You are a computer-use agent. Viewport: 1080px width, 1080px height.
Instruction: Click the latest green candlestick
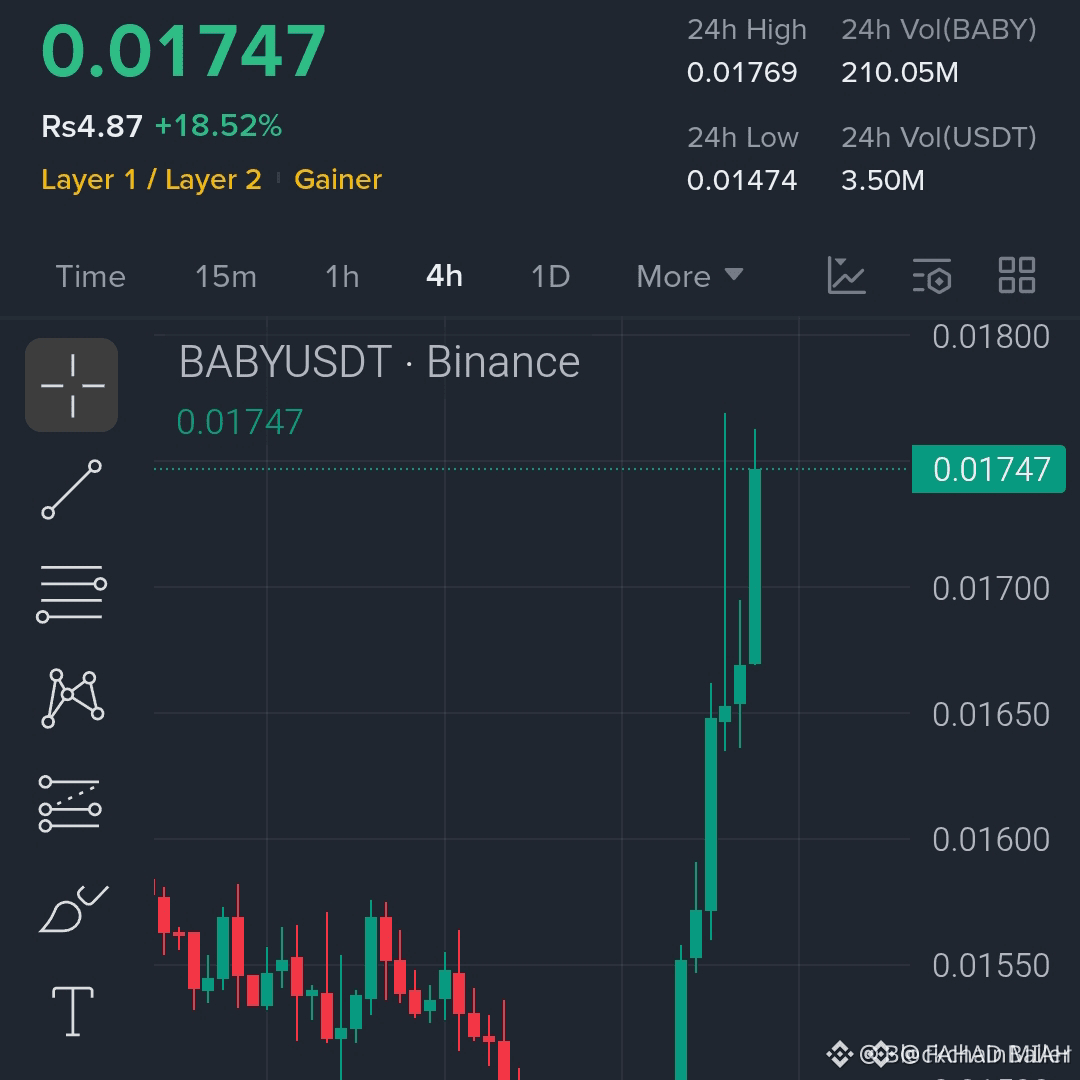coord(755,566)
